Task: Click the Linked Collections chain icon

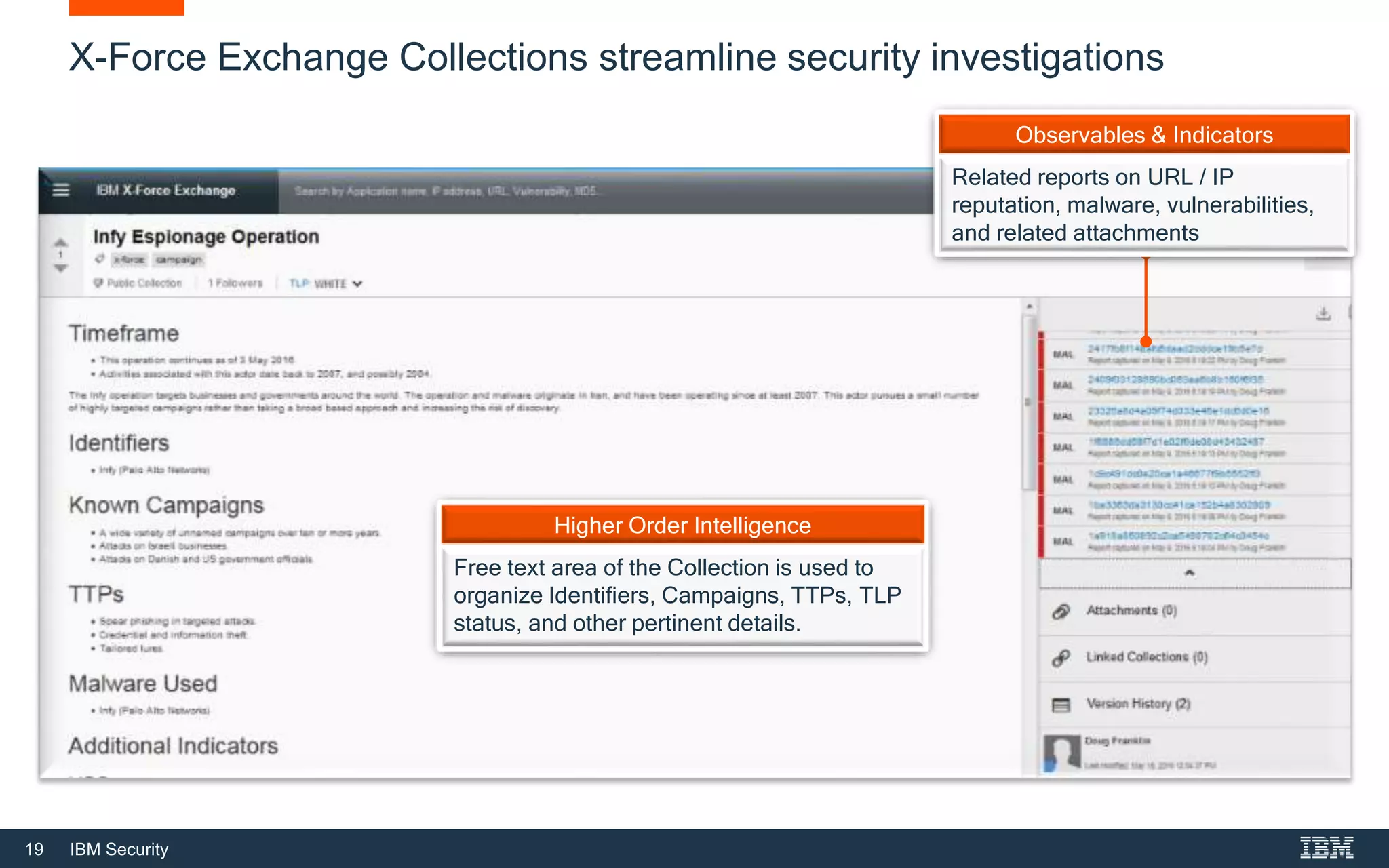Action: [x=1061, y=657]
